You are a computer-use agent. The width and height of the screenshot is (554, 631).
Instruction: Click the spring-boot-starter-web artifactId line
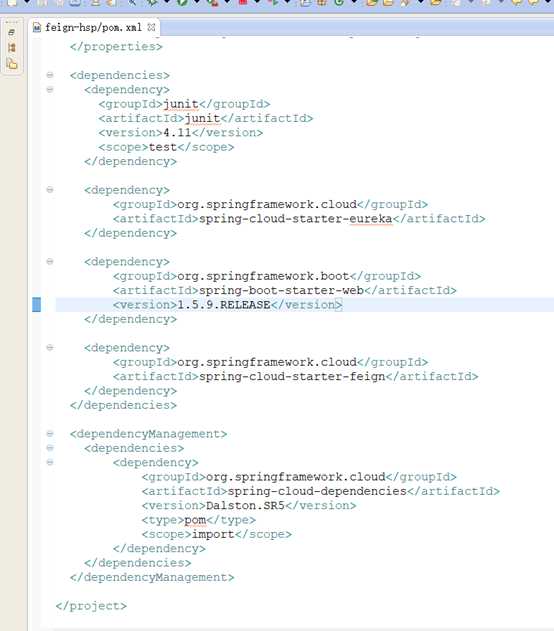tap(284, 291)
